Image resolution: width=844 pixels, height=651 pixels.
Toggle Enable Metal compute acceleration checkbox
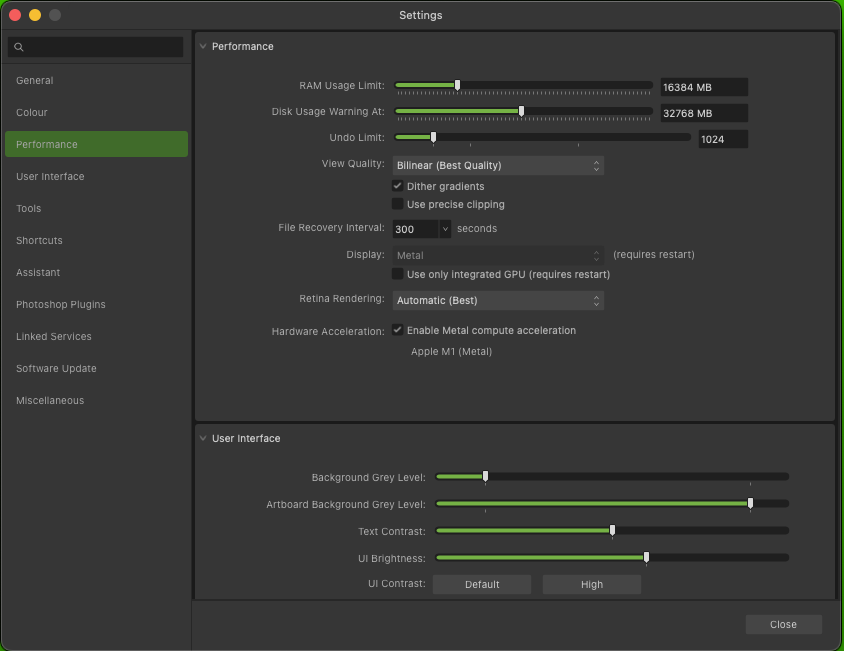[398, 330]
